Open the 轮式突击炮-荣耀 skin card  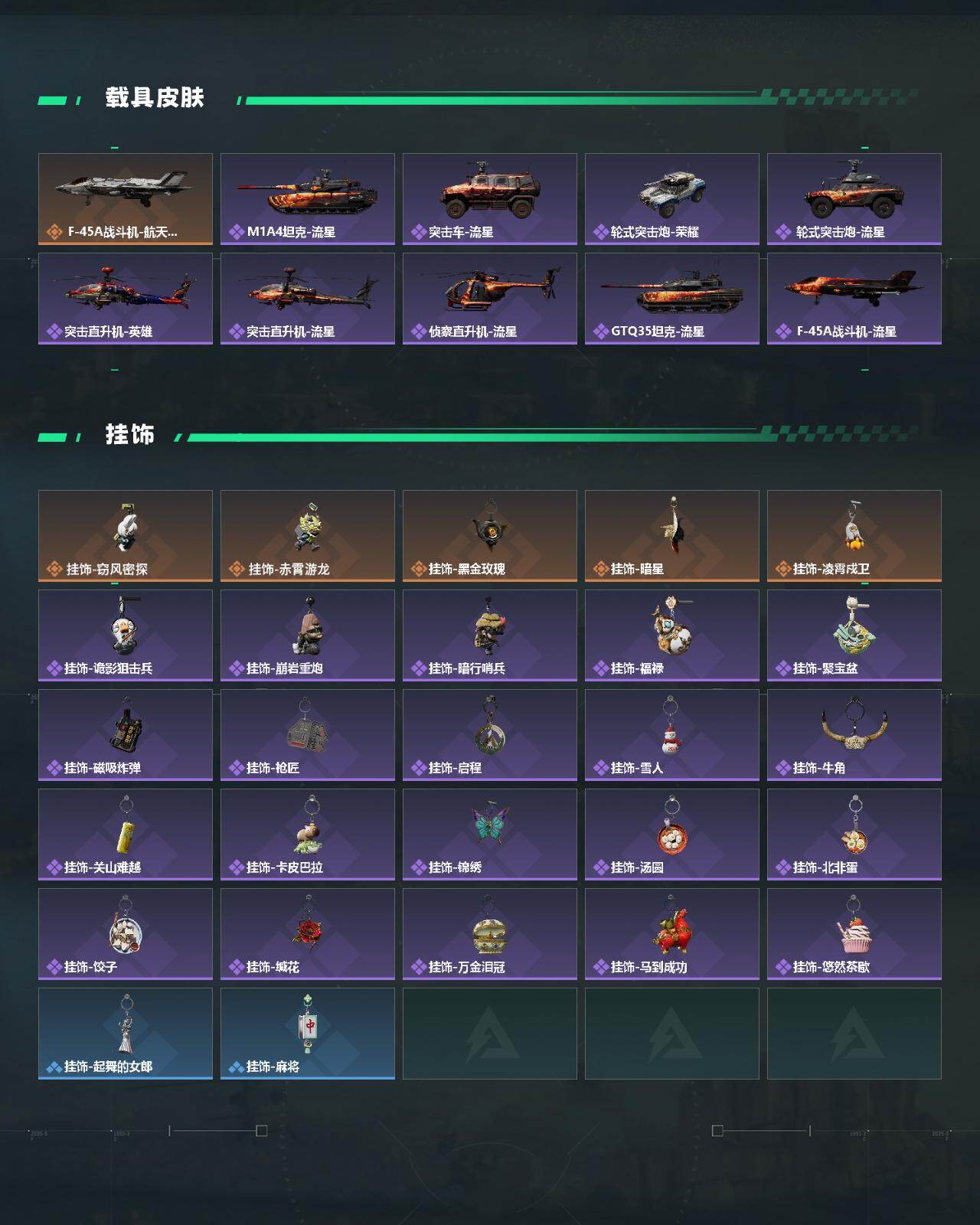(672, 199)
